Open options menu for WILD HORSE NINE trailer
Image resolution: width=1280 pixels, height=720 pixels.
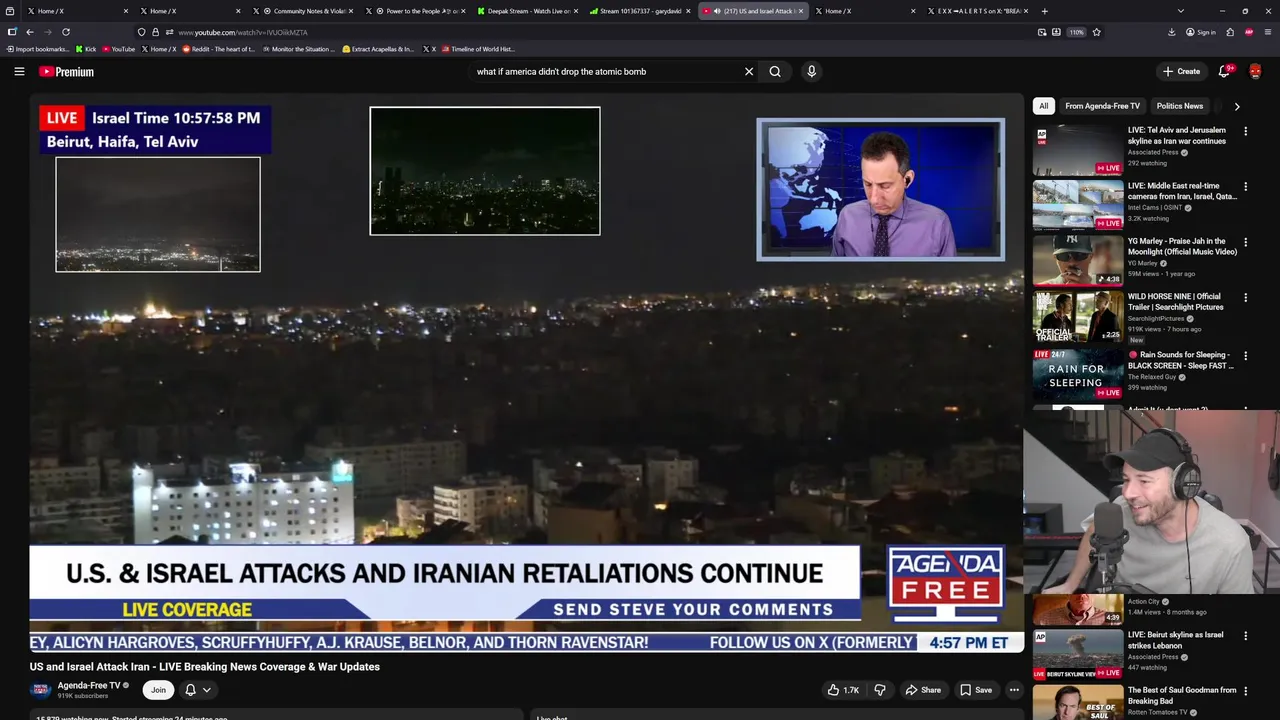1245,297
